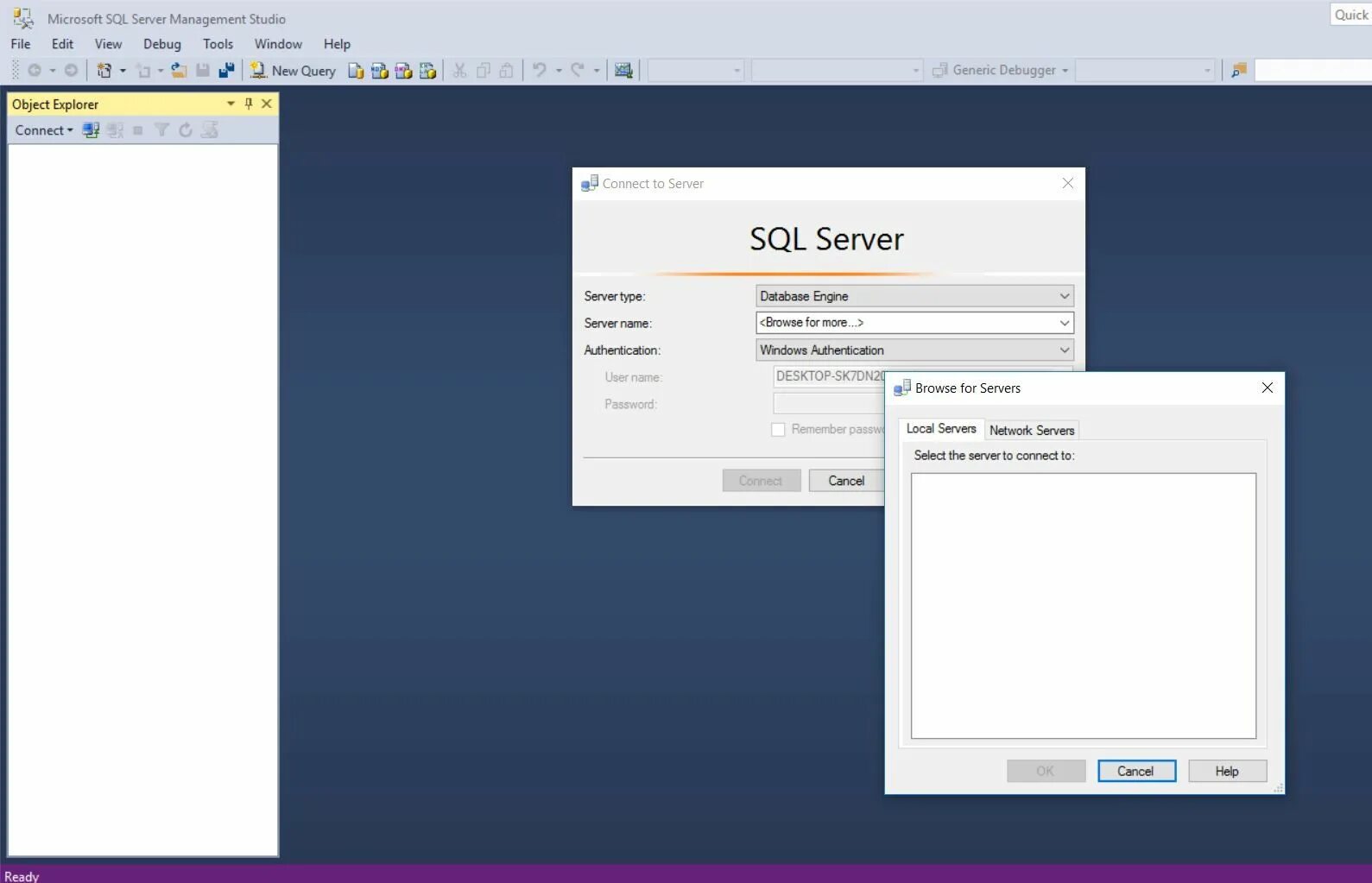1372x883 pixels.
Task: Switch to the Network Servers tab
Action: pos(1032,430)
